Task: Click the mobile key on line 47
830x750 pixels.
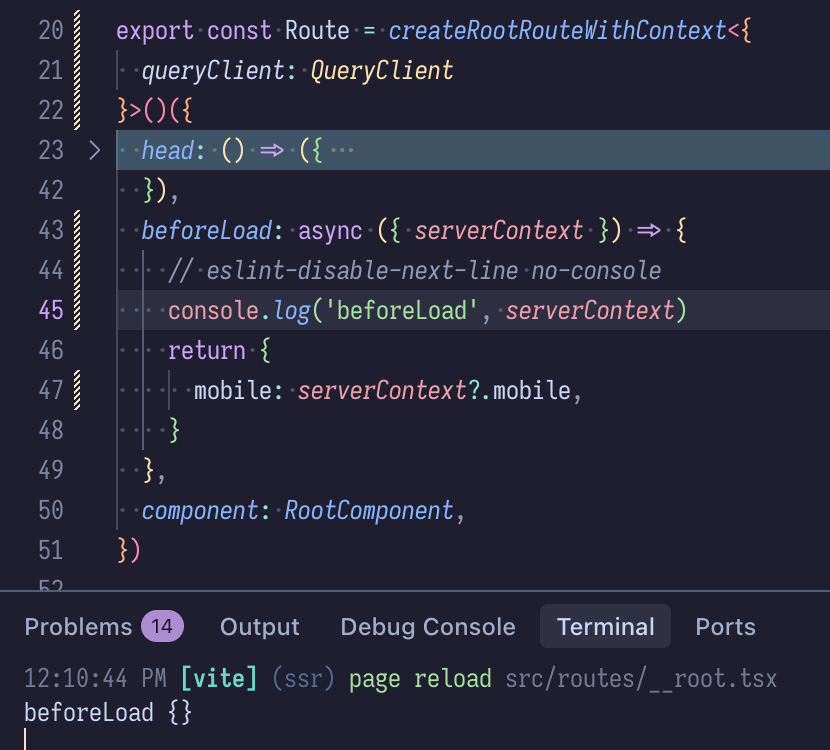Action: [232, 391]
